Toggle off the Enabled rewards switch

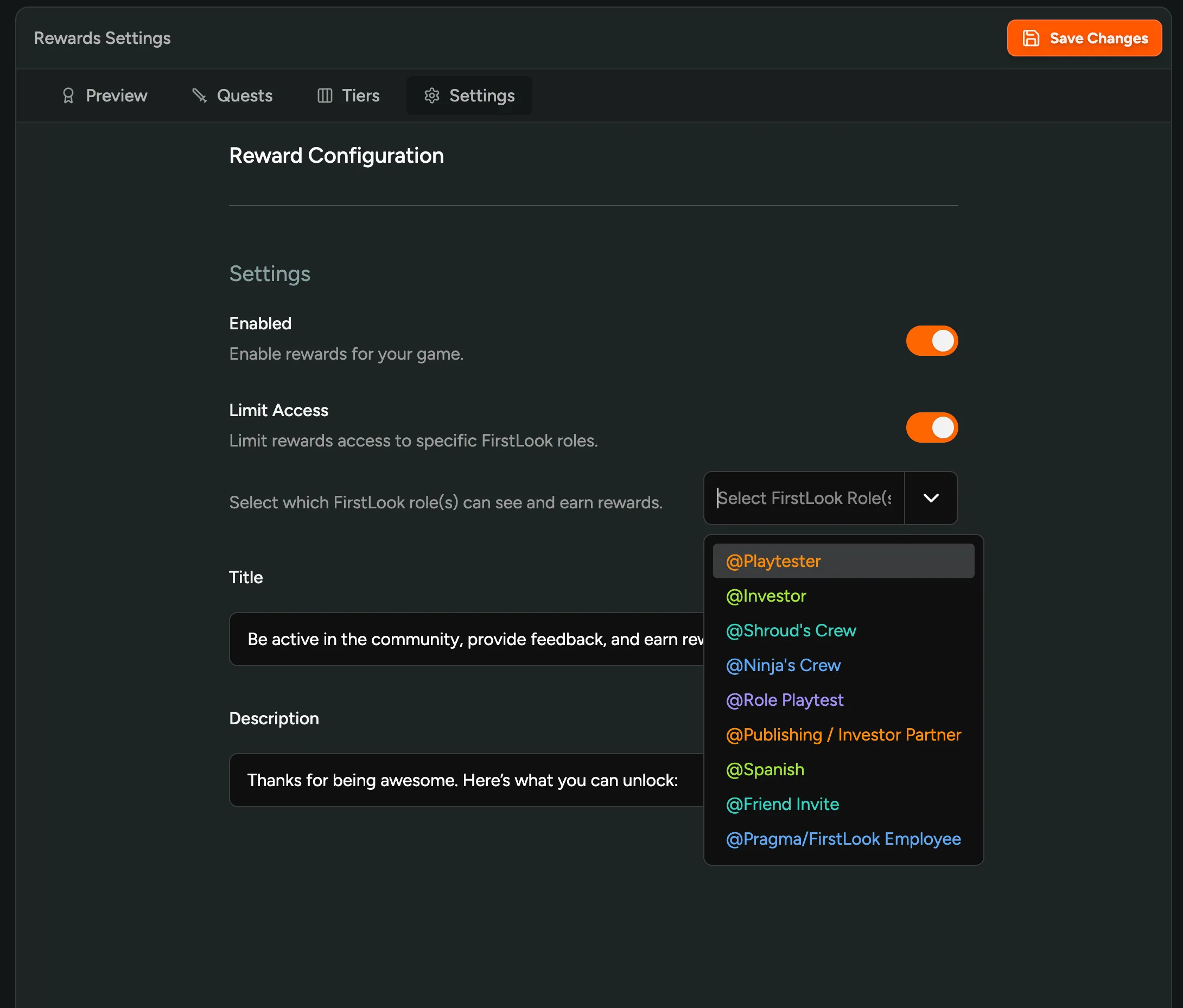[931, 341]
